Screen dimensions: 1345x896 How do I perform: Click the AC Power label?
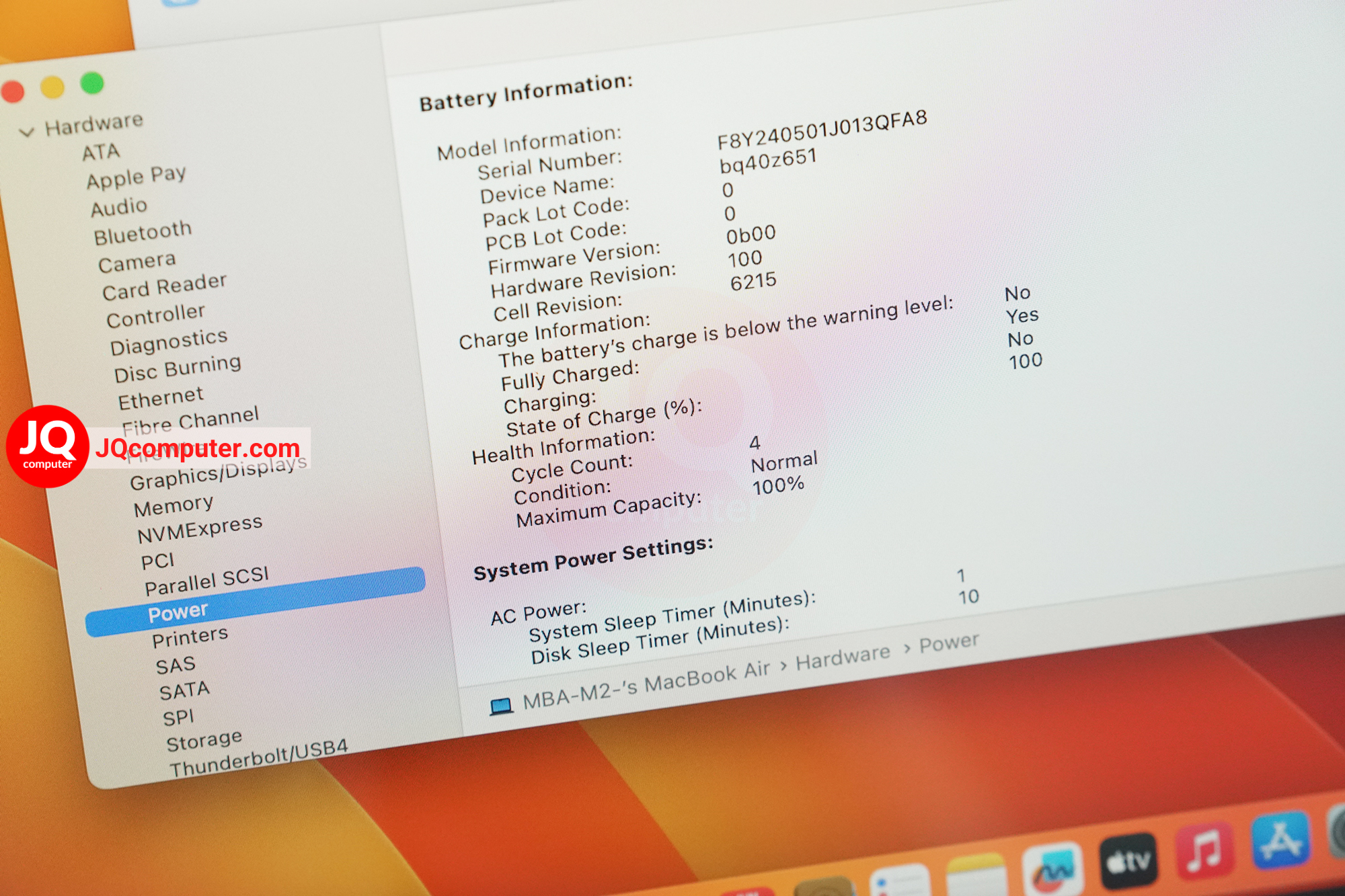click(539, 612)
